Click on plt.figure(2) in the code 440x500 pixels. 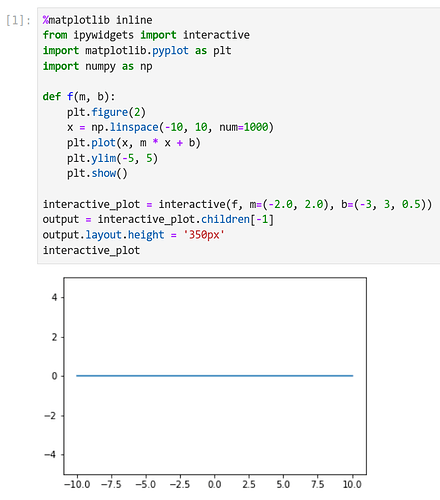tap(106, 112)
